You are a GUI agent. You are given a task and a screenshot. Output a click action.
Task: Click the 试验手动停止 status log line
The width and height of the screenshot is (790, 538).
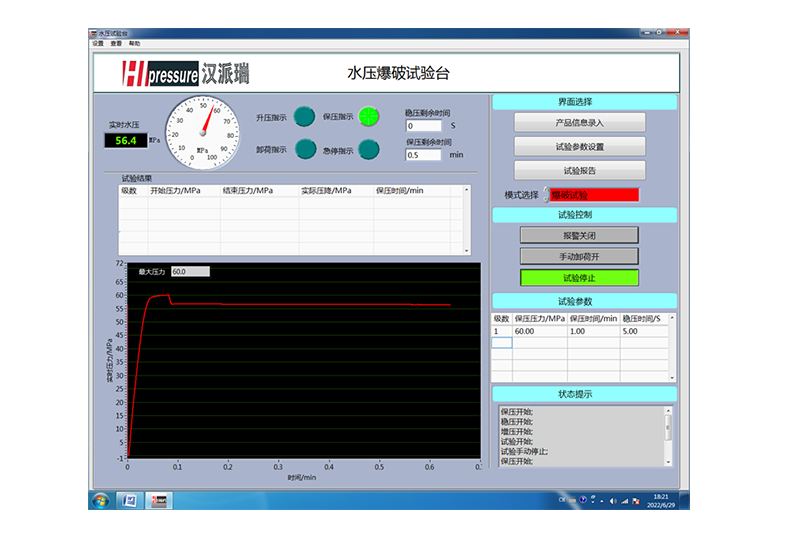[x=524, y=451]
